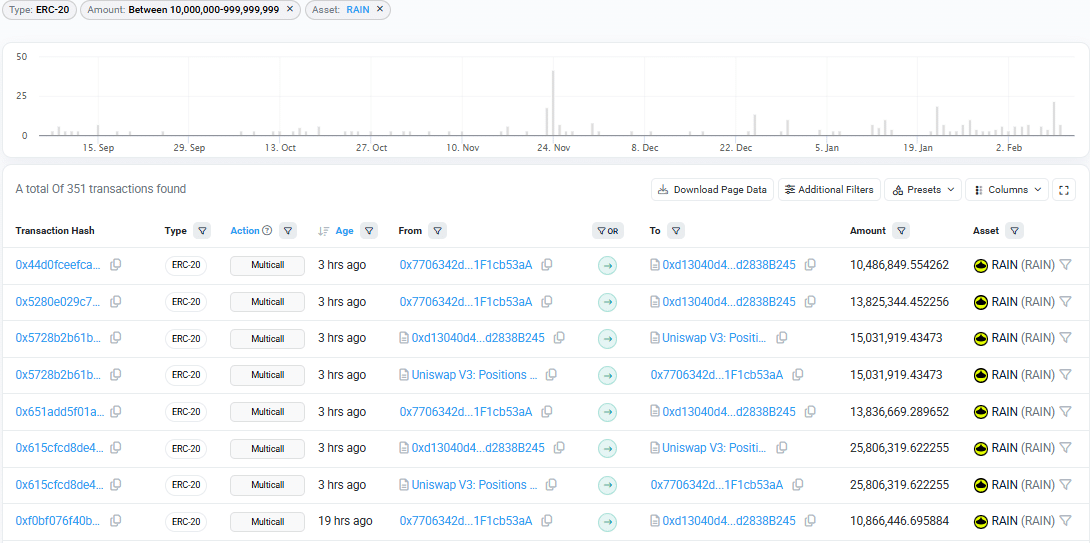Image resolution: width=1090 pixels, height=543 pixels.
Task: Copy transaction hash 0x44d0fceefca
Action: coord(116,265)
